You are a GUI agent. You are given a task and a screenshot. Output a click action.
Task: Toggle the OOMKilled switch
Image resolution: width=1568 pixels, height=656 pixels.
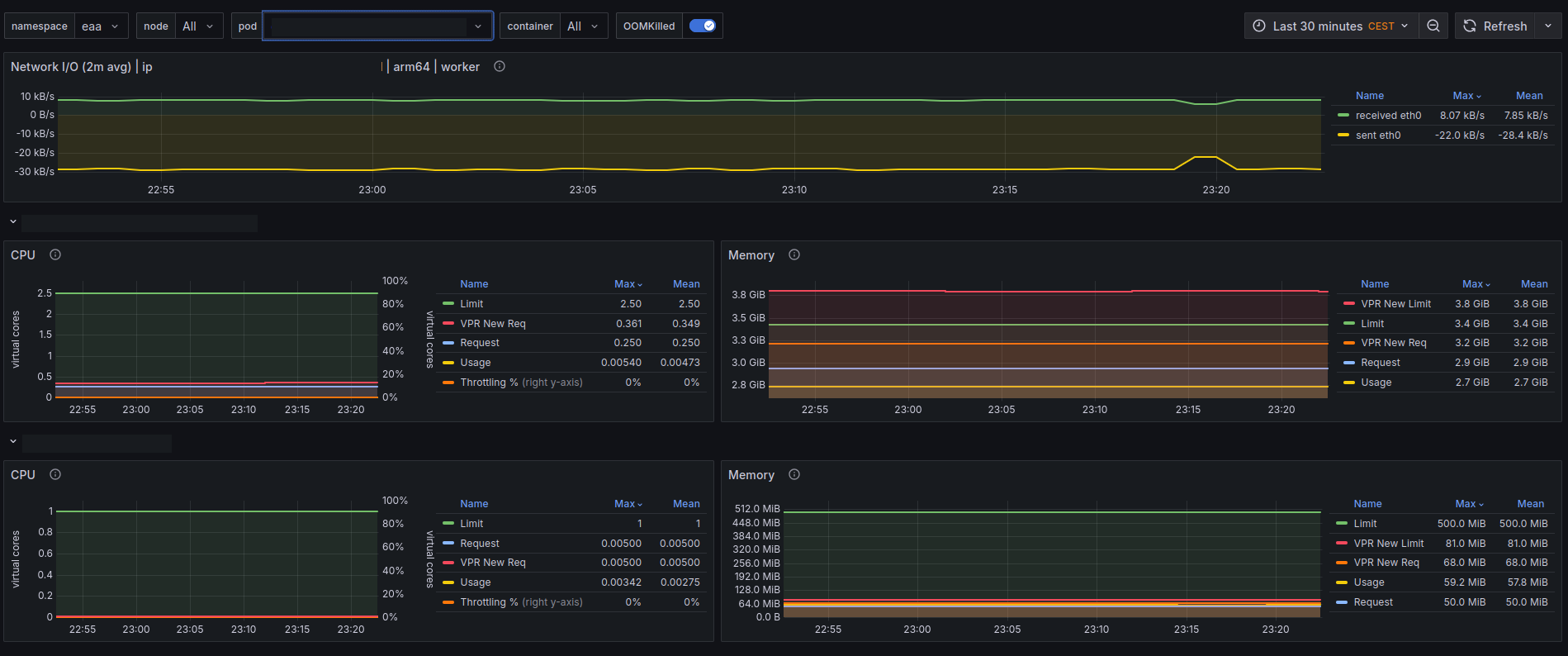[x=703, y=26]
